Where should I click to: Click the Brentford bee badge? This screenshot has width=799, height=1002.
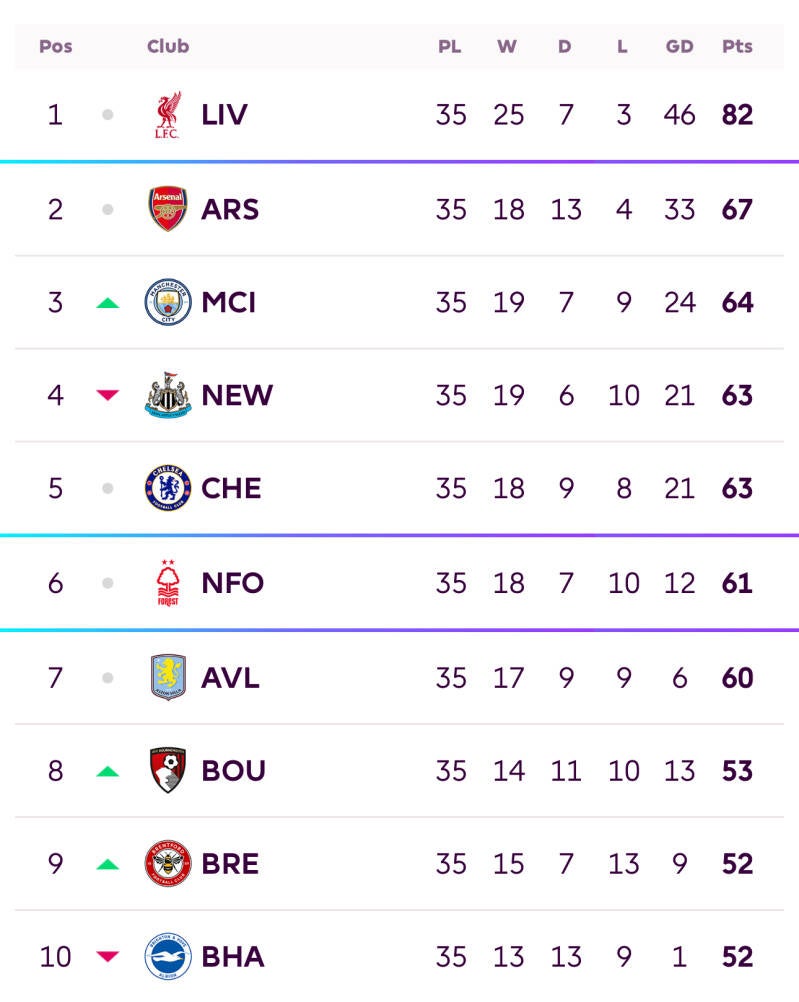168,863
